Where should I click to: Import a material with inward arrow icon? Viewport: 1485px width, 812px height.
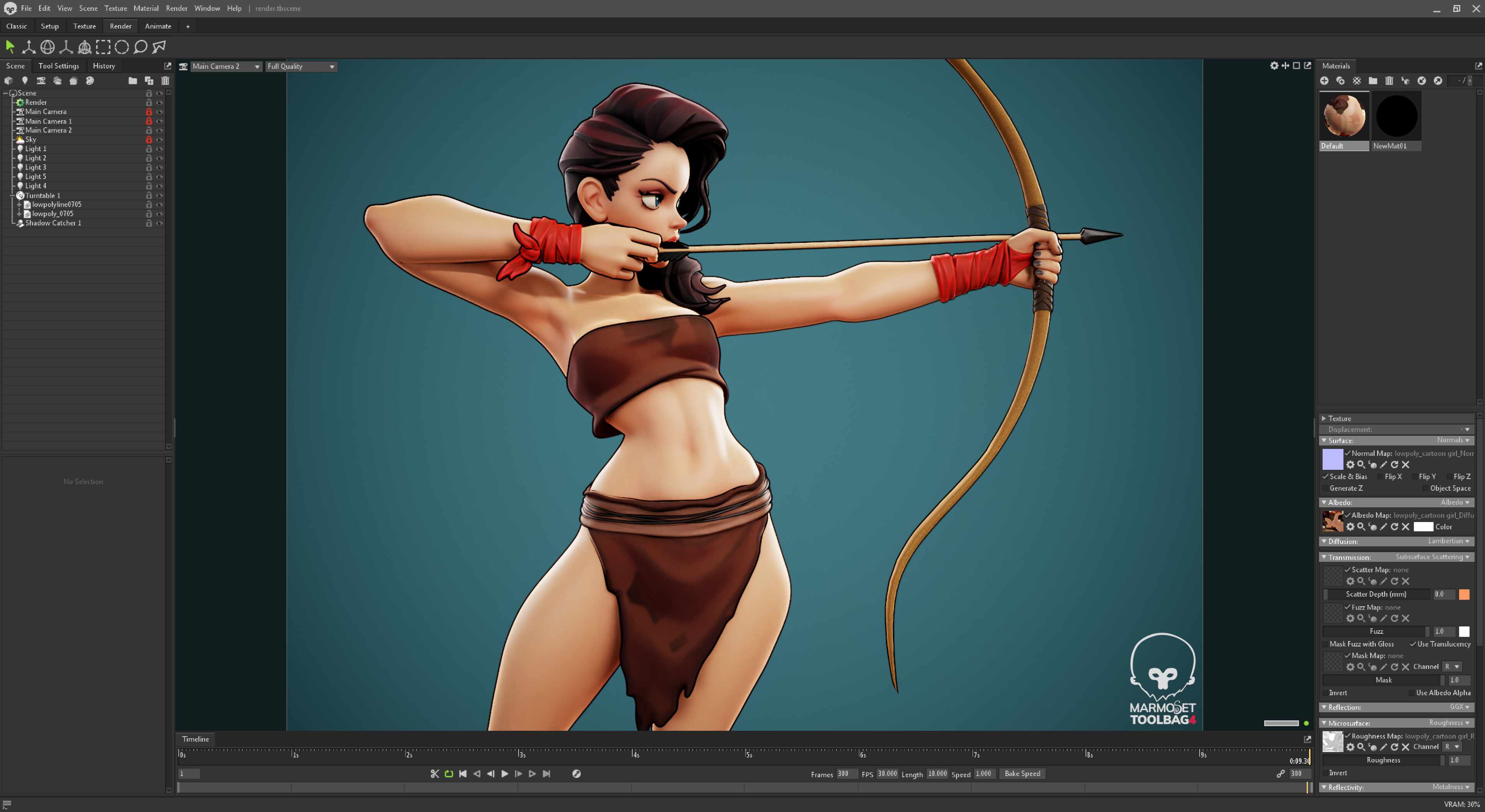coord(1422,81)
